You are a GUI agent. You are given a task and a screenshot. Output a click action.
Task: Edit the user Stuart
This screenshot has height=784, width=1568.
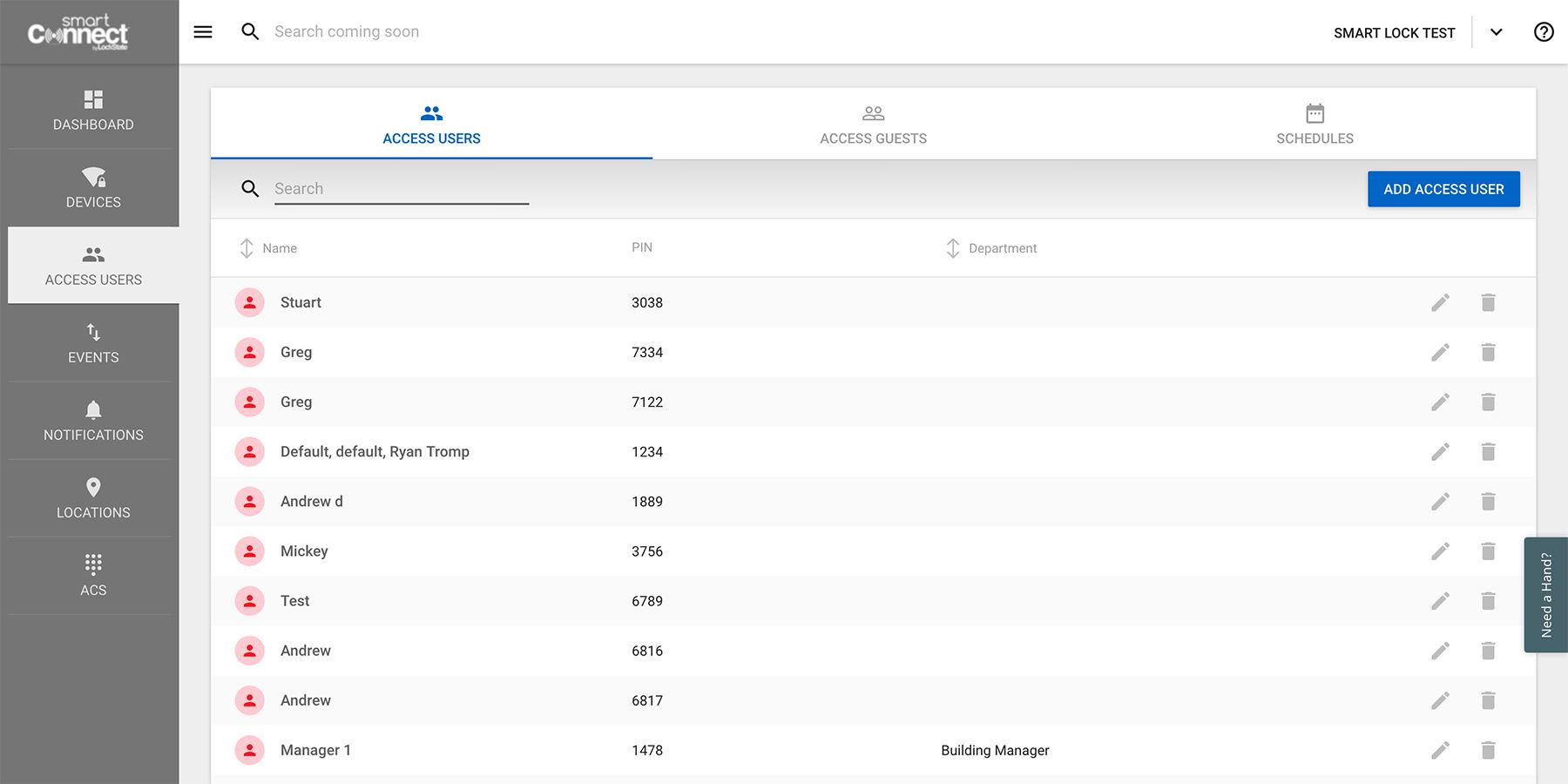[x=1440, y=302]
